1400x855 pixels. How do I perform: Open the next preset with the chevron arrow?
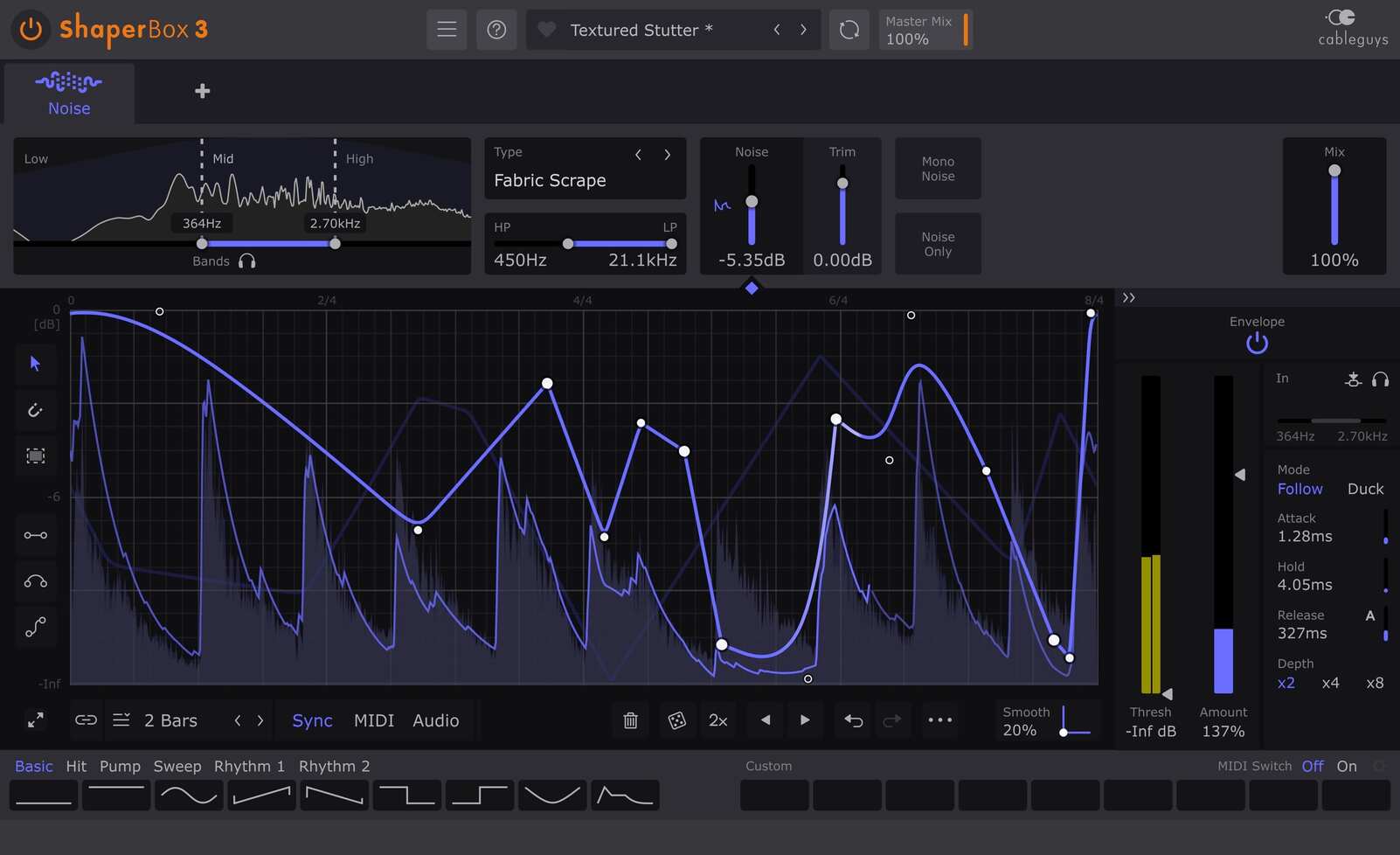click(x=803, y=29)
